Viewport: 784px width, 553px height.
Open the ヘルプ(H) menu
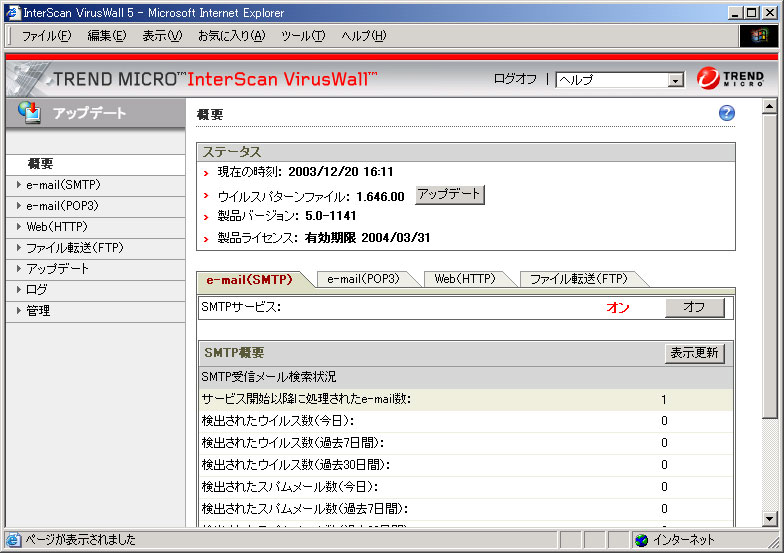364,36
